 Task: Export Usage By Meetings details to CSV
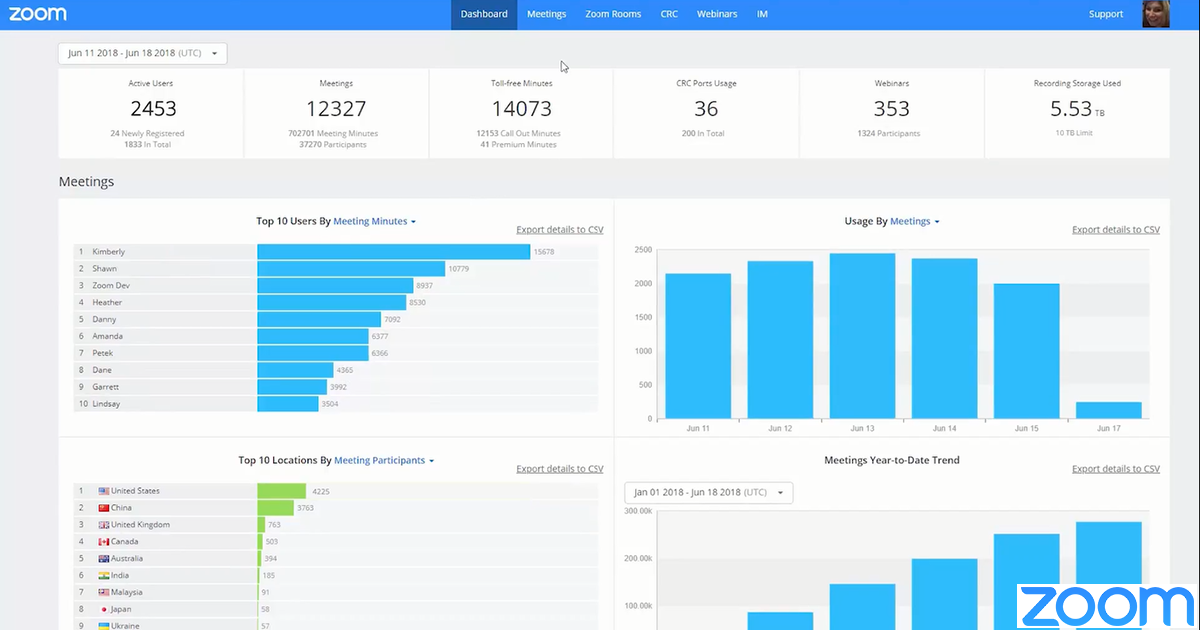pyautogui.click(x=1115, y=230)
